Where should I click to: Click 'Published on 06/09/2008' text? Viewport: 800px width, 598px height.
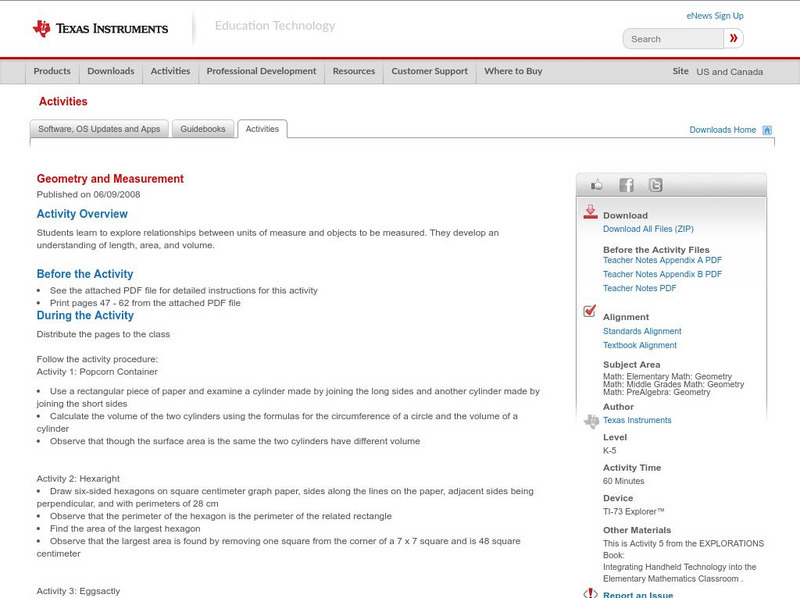(88, 194)
